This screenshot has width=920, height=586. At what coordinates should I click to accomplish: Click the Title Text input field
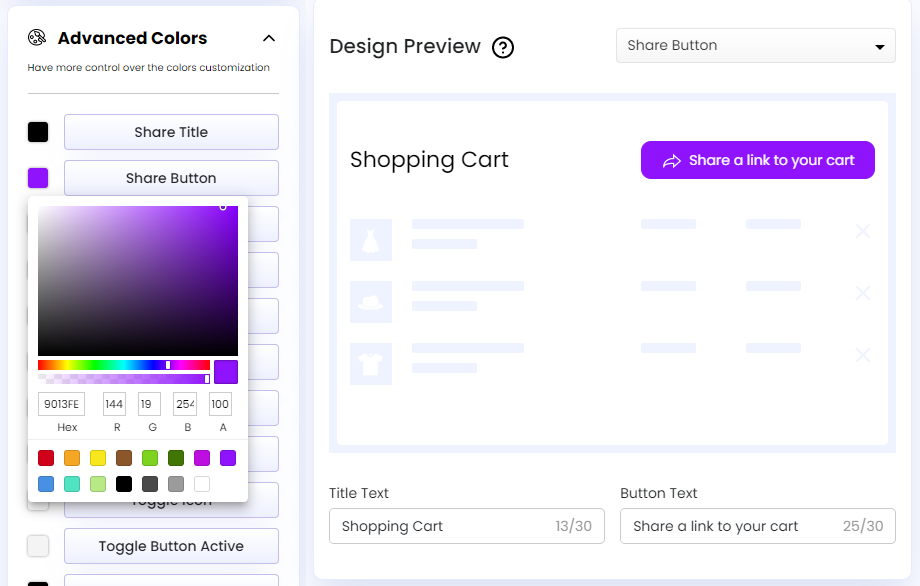tap(466, 526)
